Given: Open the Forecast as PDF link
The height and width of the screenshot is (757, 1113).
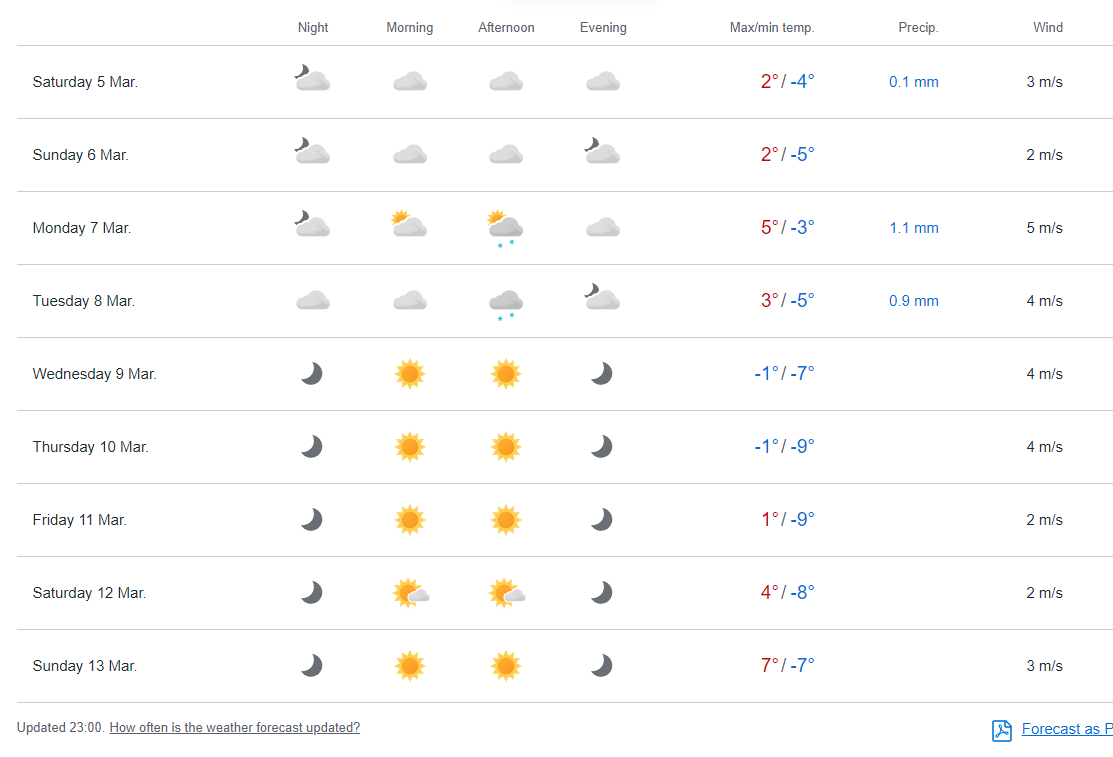Looking at the screenshot, I should (x=1066, y=729).
